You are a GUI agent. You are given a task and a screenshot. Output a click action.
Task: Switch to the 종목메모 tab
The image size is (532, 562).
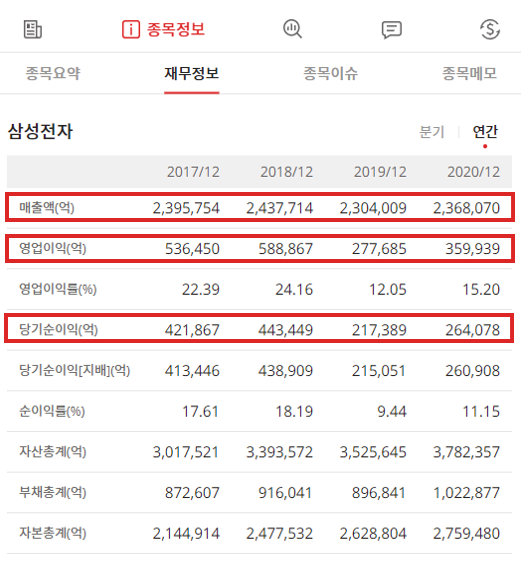pyautogui.click(x=470, y=73)
